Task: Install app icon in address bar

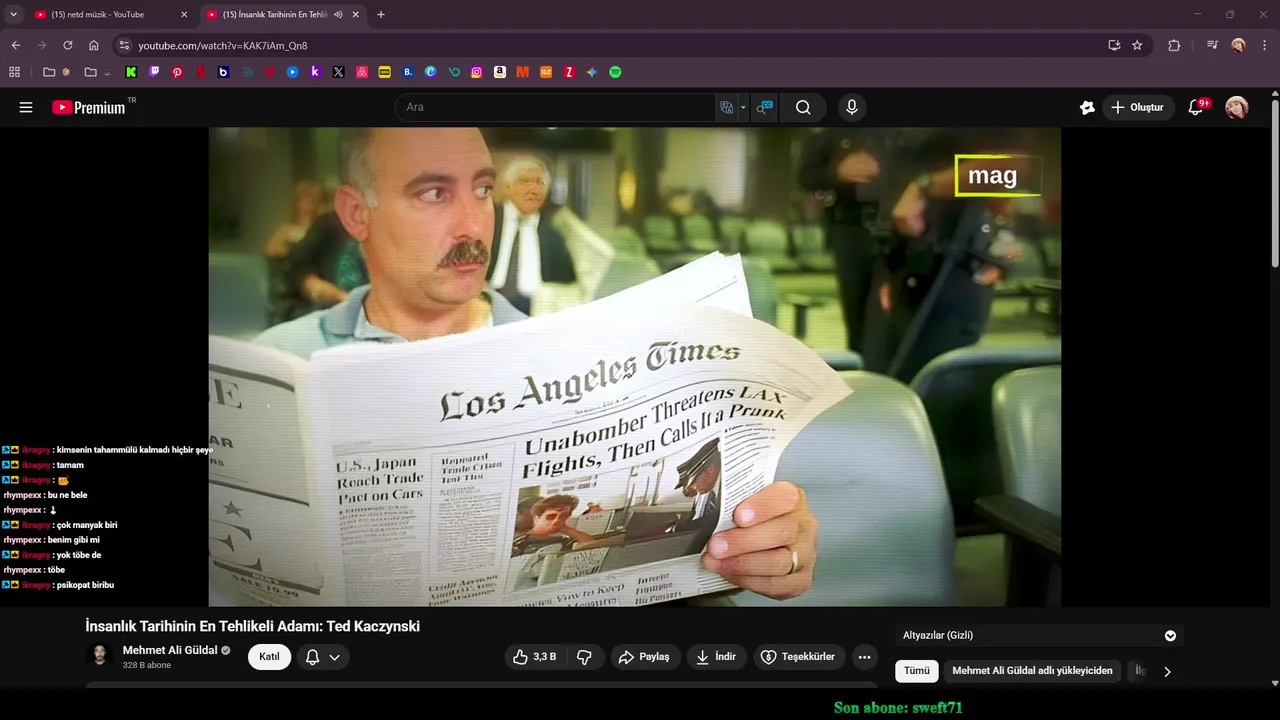Action: tap(1114, 45)
